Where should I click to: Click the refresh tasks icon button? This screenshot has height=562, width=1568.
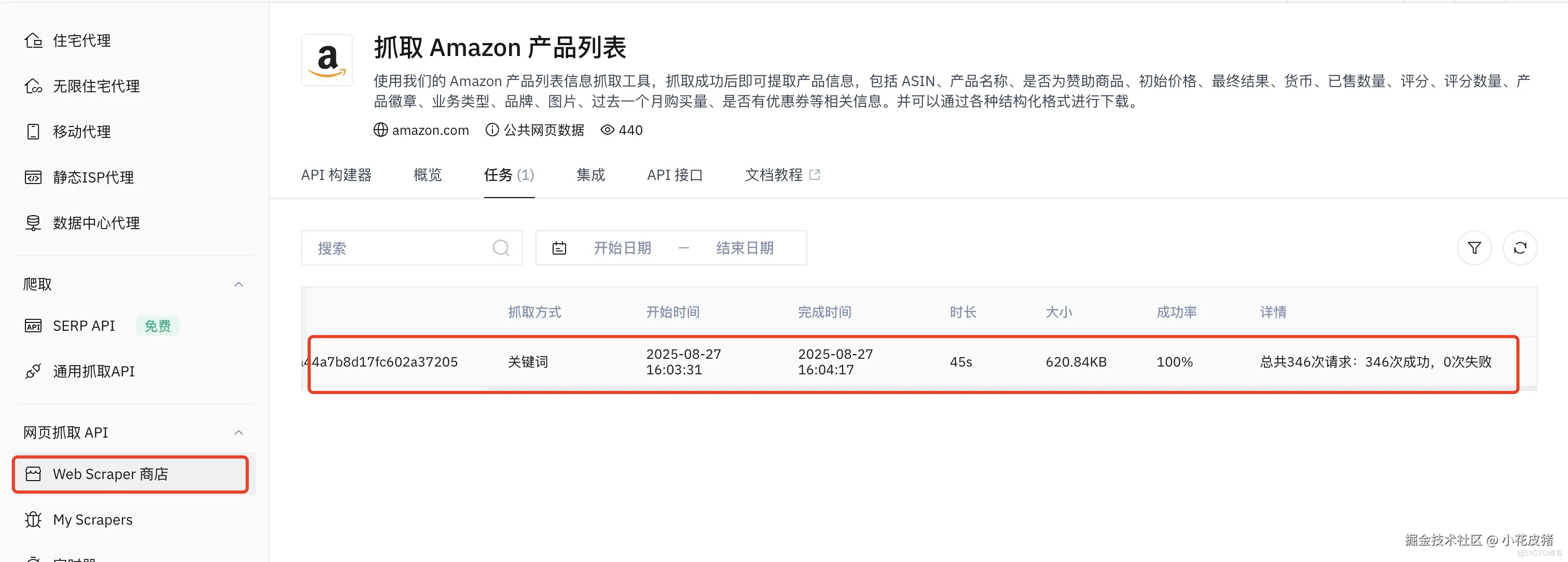click(x=1519, y=248)
